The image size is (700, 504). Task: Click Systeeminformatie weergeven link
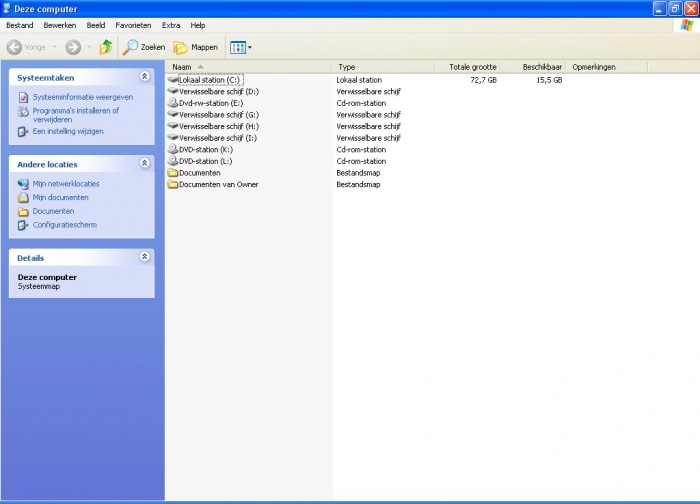point(83,97)
